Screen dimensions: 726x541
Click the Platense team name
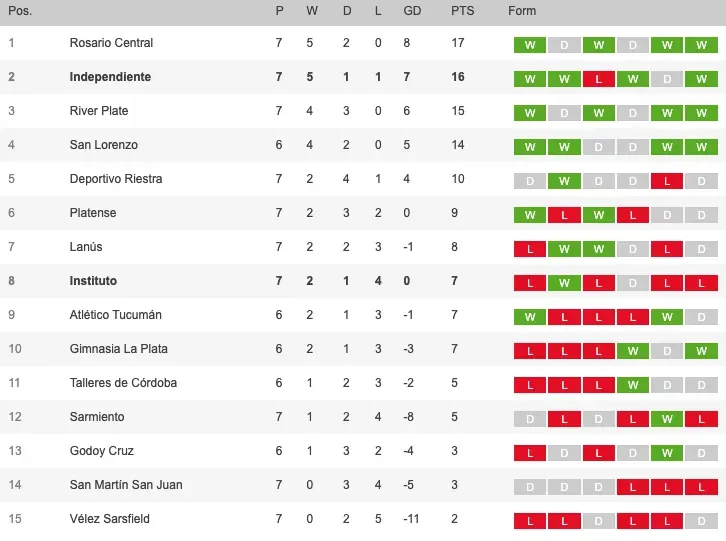click(x=93, y=213)
